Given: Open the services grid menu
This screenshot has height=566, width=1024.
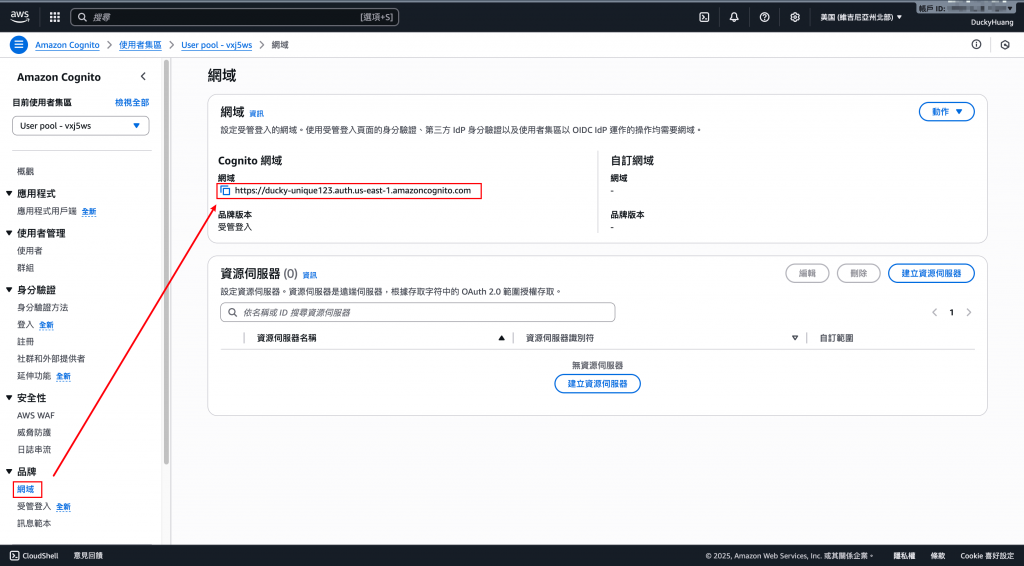Looking at the screenshot, I should 55,17.
